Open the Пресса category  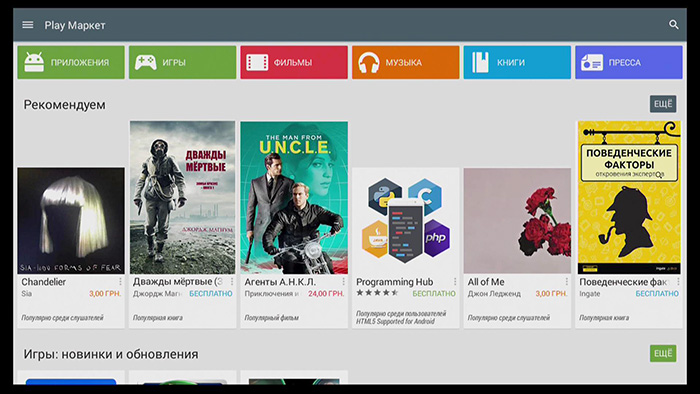tap(629, 62)
